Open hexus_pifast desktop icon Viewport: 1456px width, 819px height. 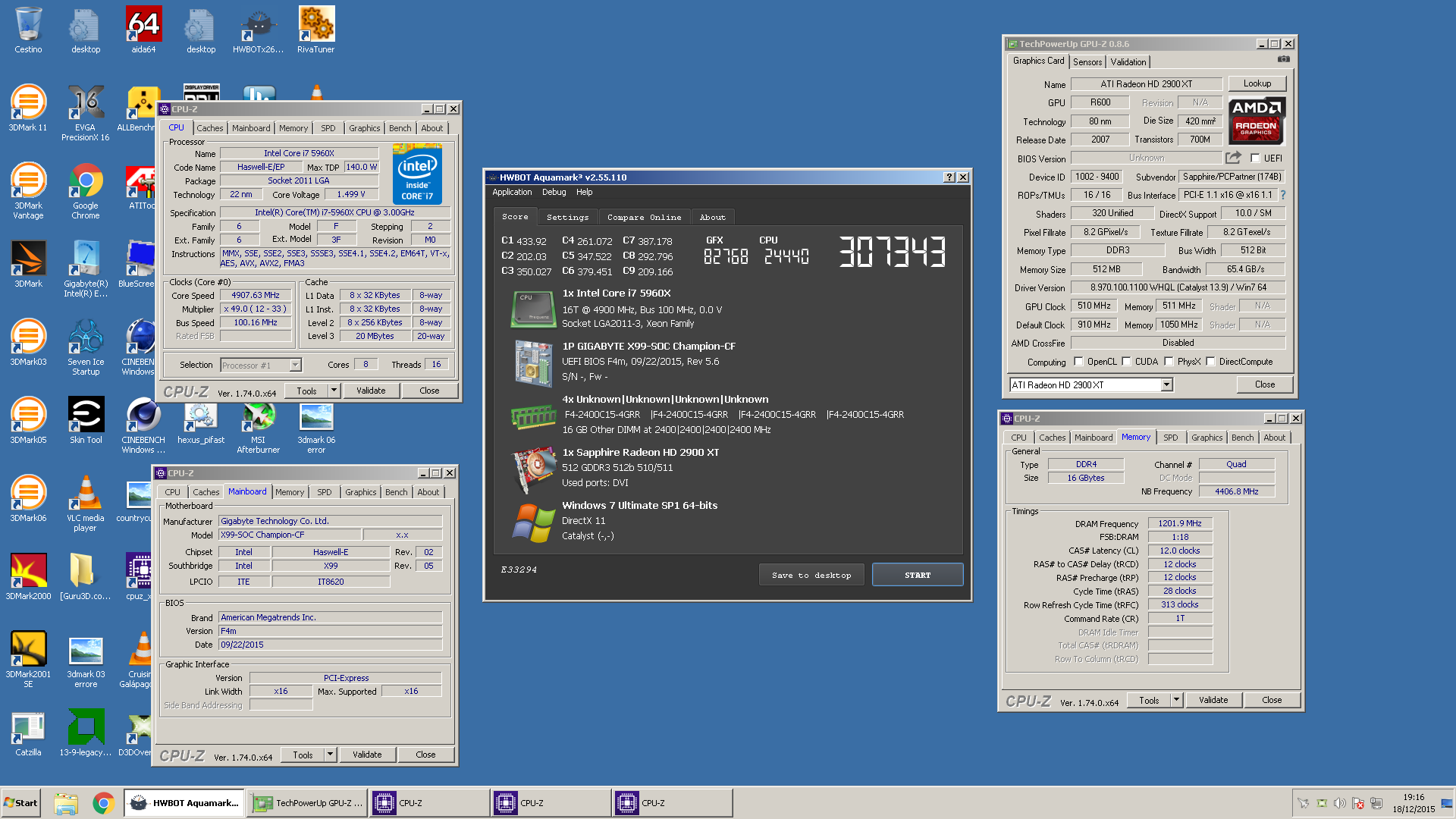201,422
